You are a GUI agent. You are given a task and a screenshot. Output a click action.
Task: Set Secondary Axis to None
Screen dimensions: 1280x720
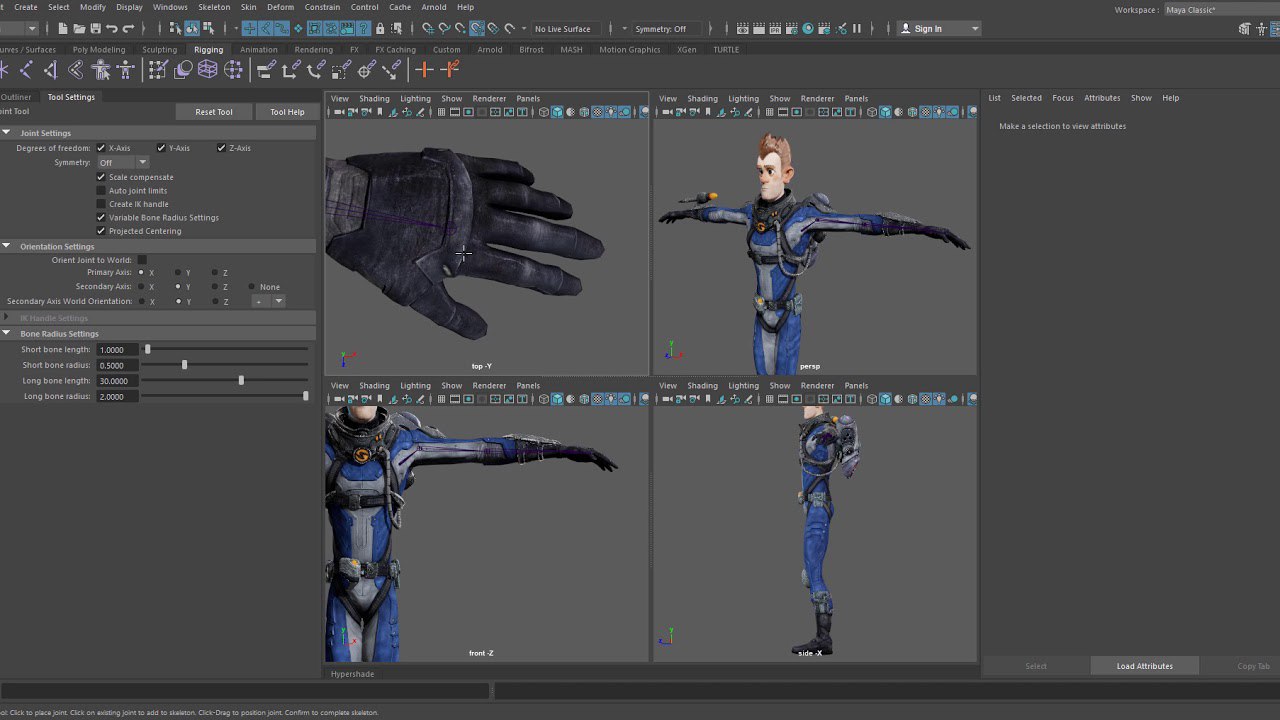tap(251, 287)
